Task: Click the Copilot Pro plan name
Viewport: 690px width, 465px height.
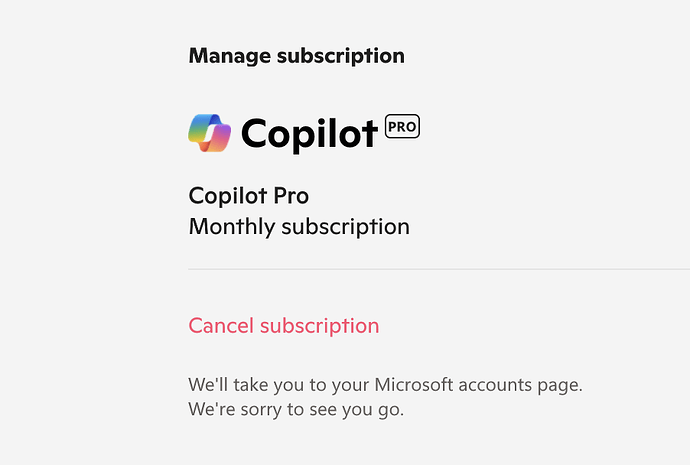Action: click(249, 196)
